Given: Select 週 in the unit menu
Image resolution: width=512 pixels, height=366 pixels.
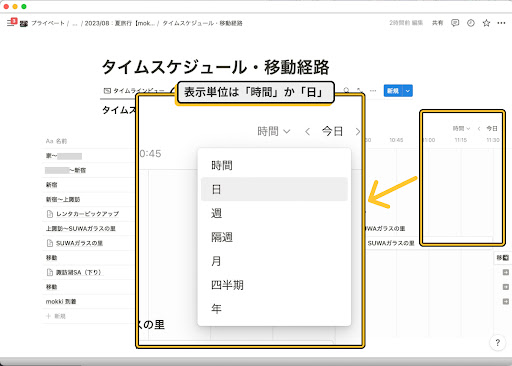Looking at the screenshot, I should (x=274, y=213).
